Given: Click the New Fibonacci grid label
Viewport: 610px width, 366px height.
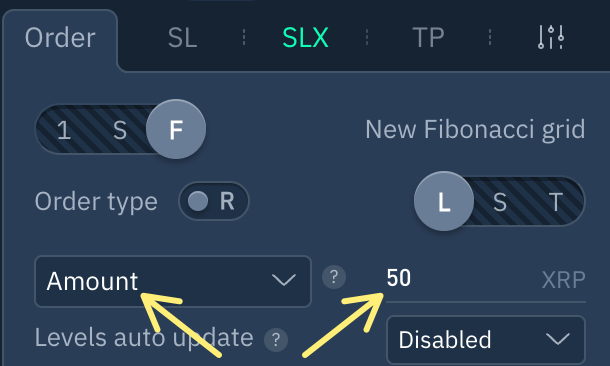Looking at the screenshot, I should coord(475,129).
